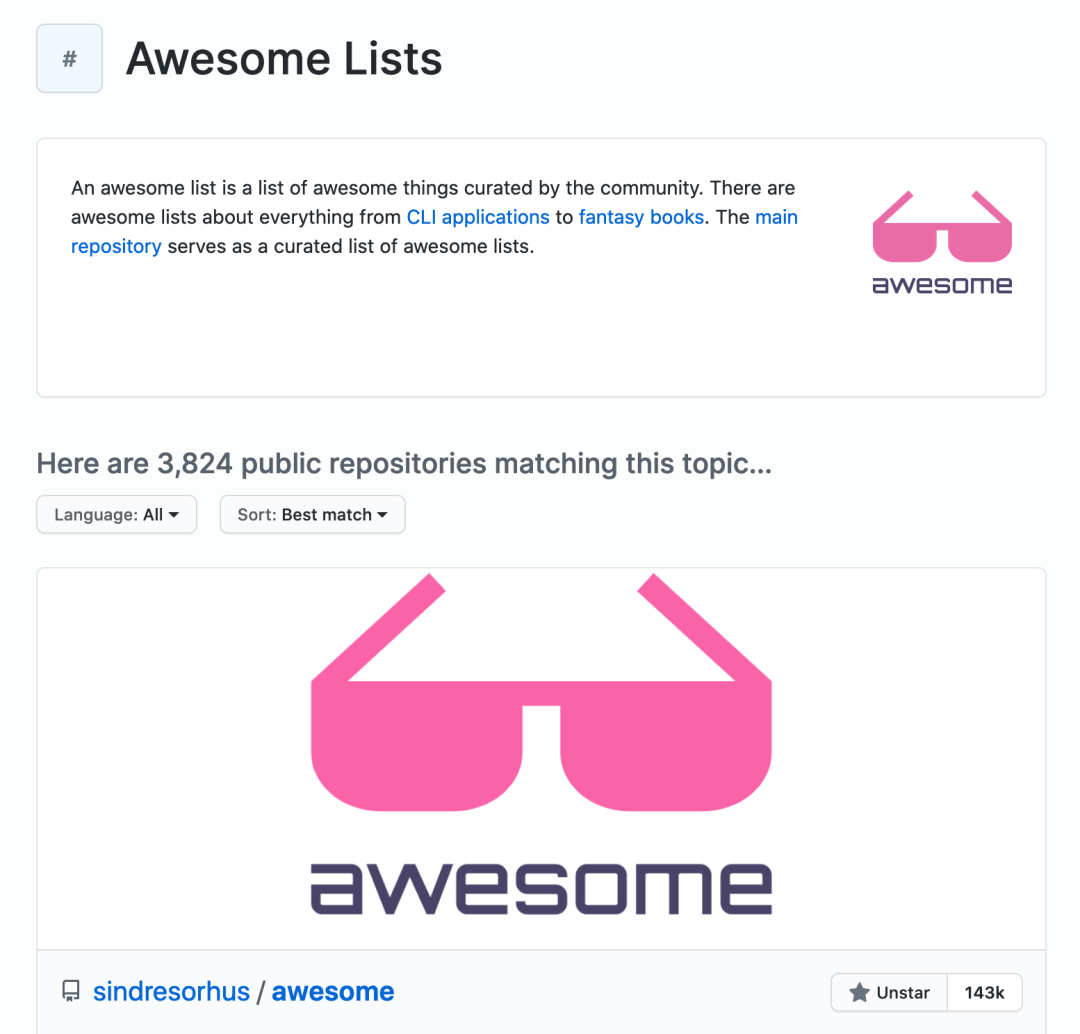The width and height of the screenshot is (1080, 1034).
Task: Unstar the sindresorhus/awesome repository
Action: coord(889,993)
